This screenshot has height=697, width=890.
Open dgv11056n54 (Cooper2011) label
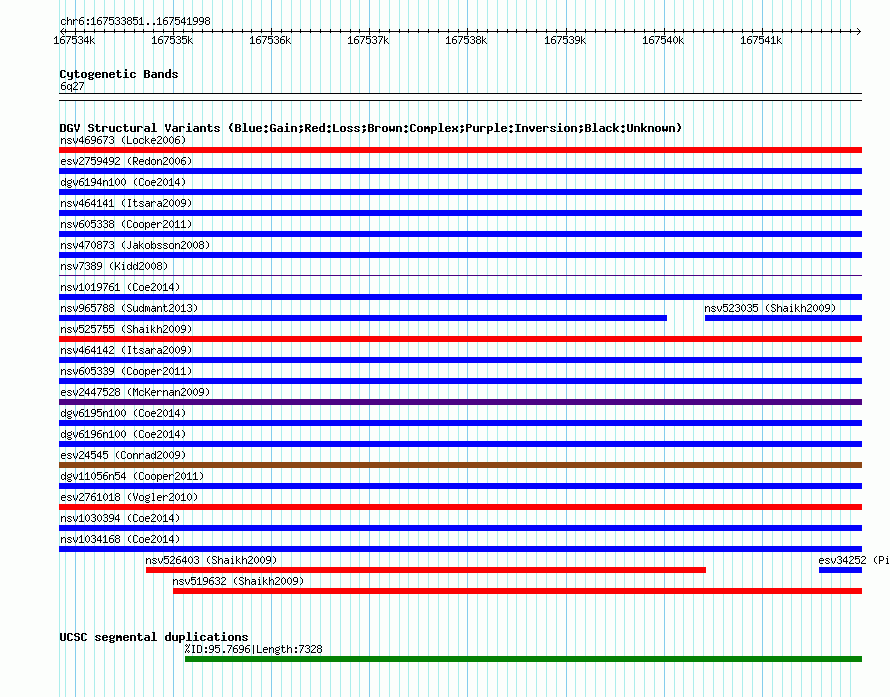pyautogui.click(x=132, y=476)
